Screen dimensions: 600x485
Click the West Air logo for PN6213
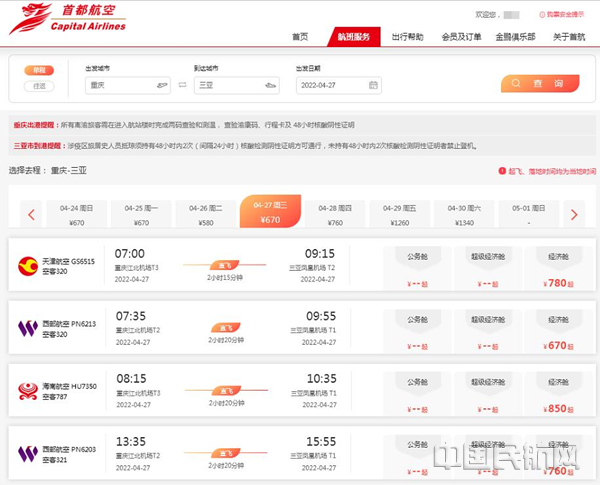click(28, 328)
